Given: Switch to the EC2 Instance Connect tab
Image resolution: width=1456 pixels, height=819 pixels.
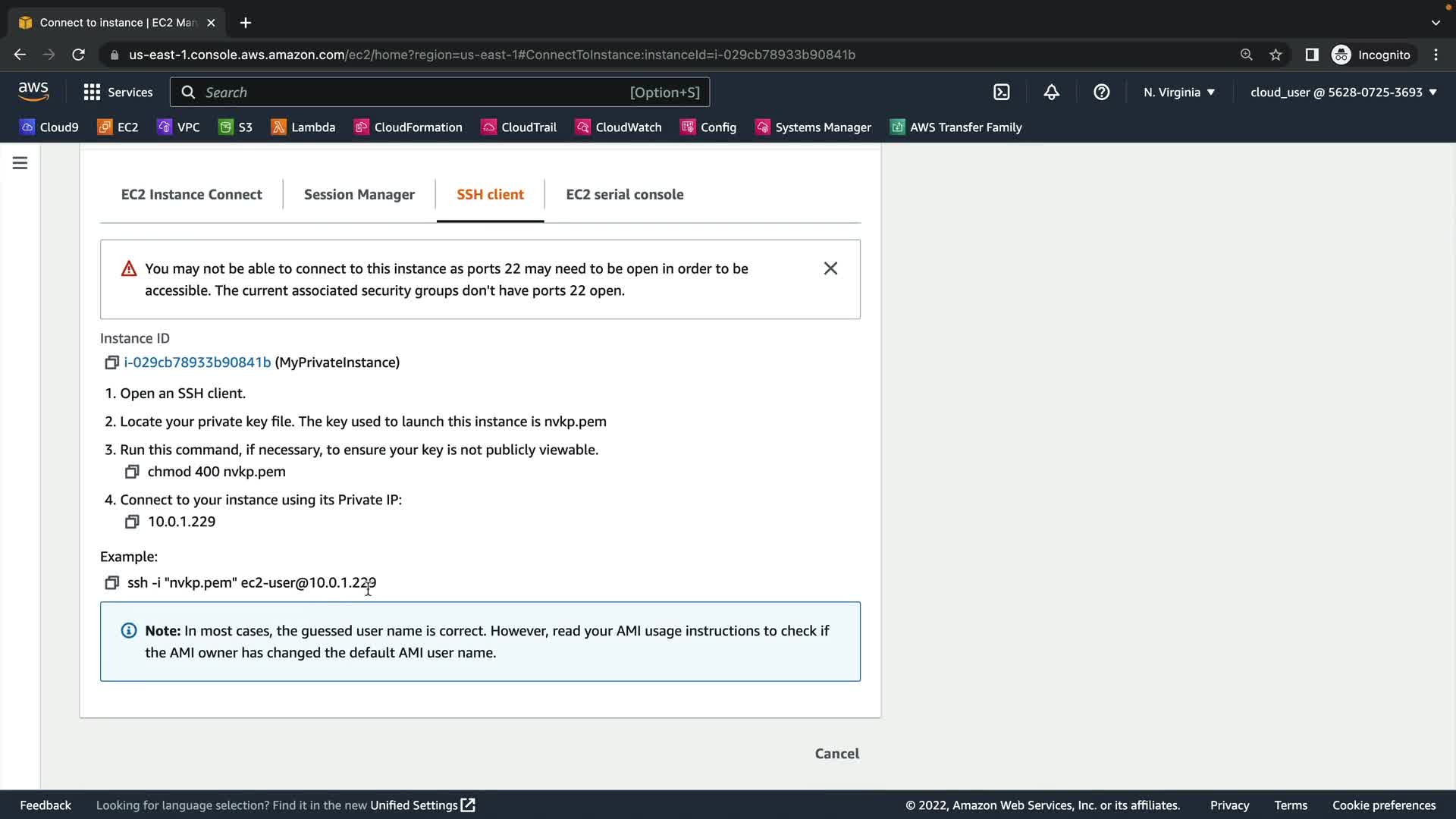Looking at the screenshot, I should [x=191, y=194].
